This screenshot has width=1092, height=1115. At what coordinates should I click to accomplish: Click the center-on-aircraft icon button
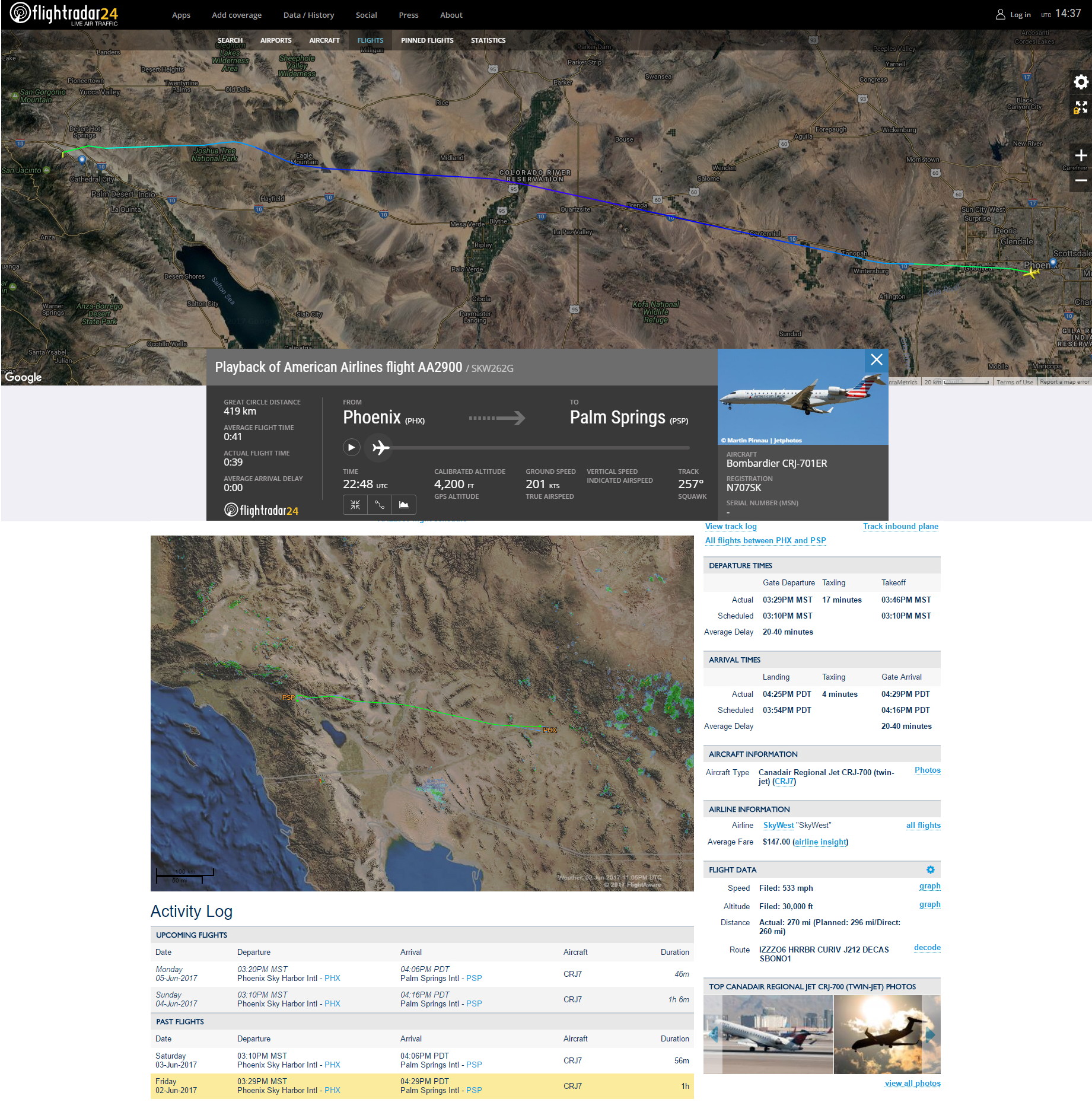[355, 505]
